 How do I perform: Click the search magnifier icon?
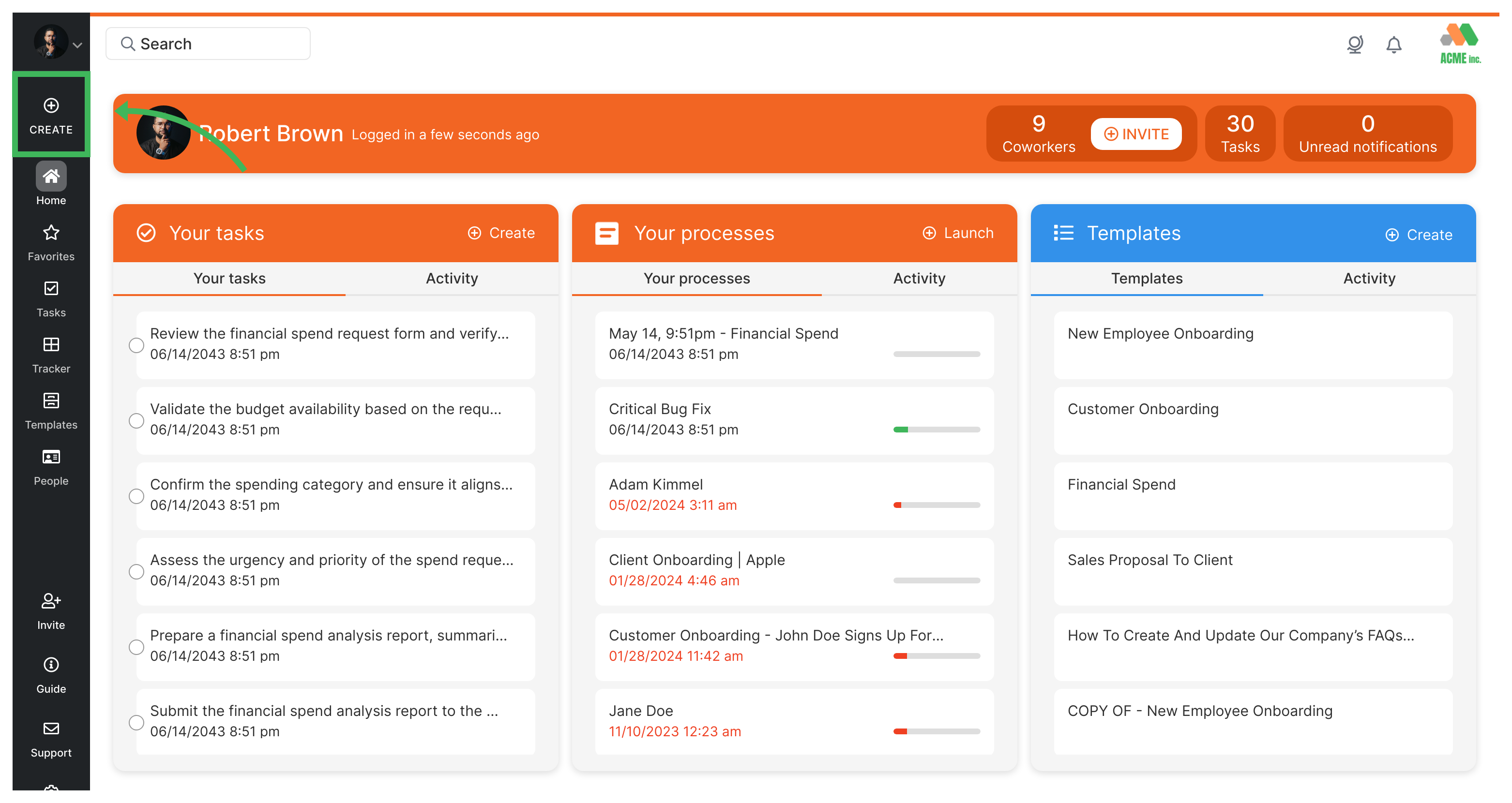tap(127, 44)
